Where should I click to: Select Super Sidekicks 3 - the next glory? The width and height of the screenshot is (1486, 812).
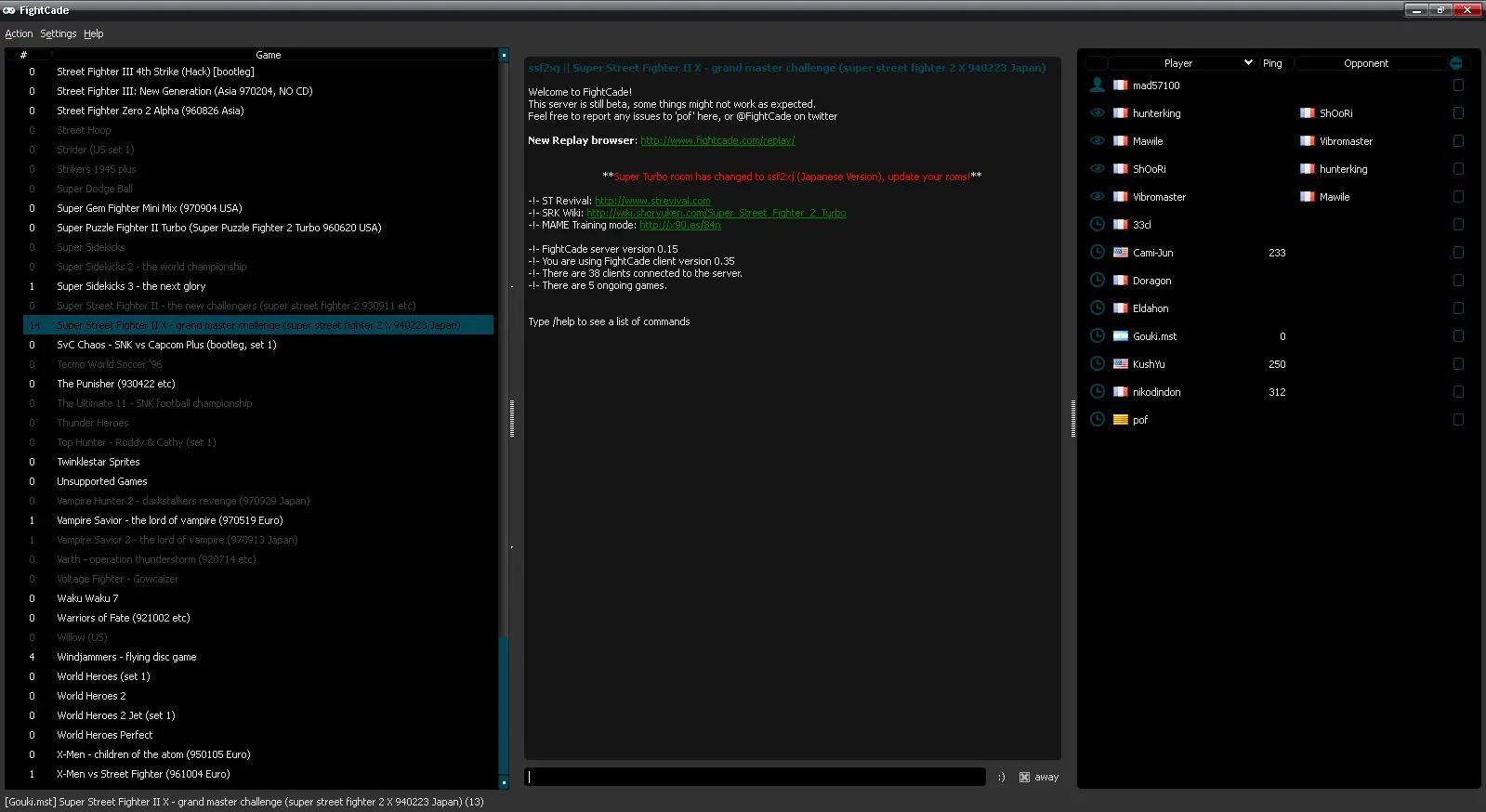click(x=258, y=286)
